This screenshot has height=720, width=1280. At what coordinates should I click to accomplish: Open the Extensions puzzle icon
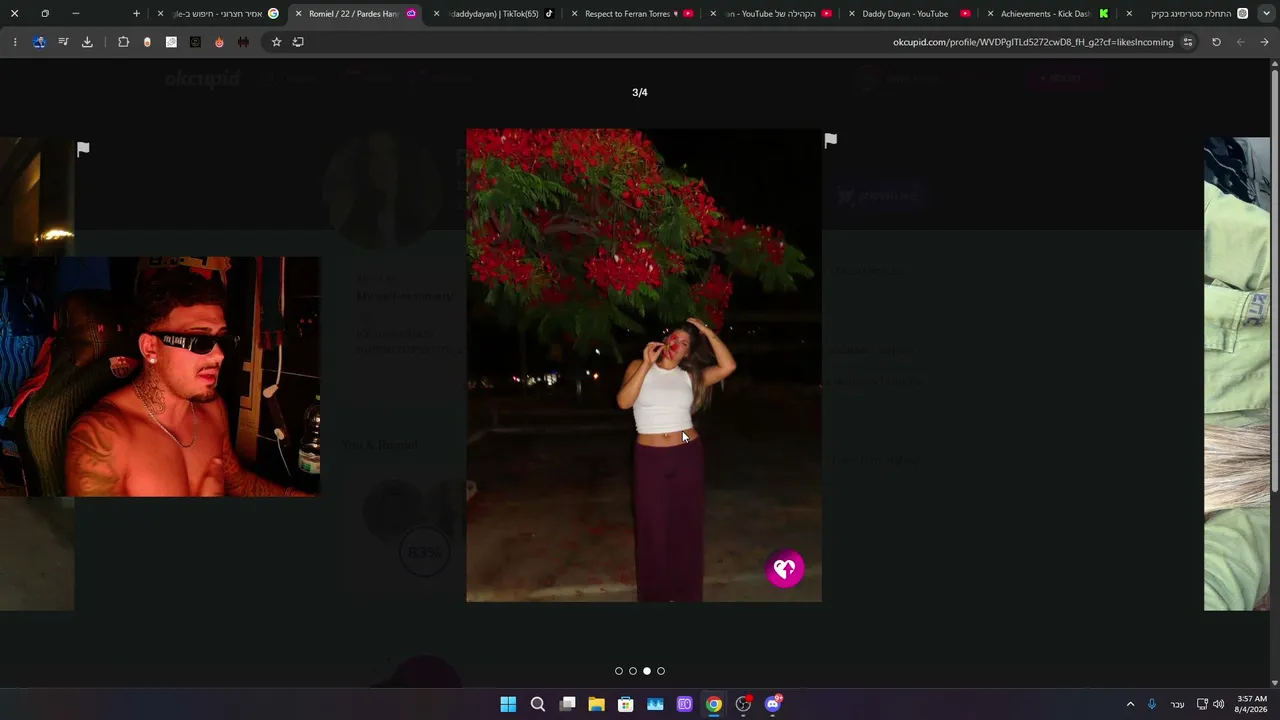tap(123, 42)
